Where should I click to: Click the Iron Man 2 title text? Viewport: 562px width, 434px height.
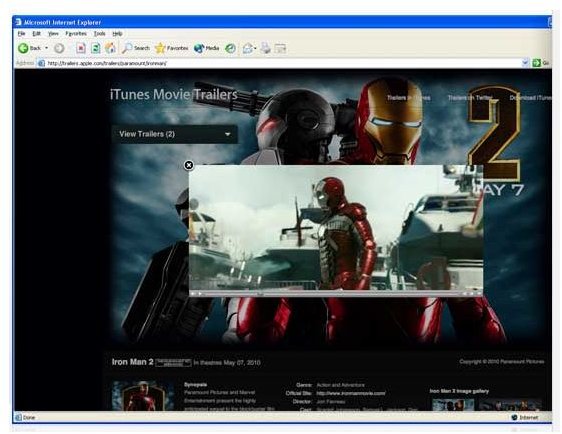coord(132,362)
